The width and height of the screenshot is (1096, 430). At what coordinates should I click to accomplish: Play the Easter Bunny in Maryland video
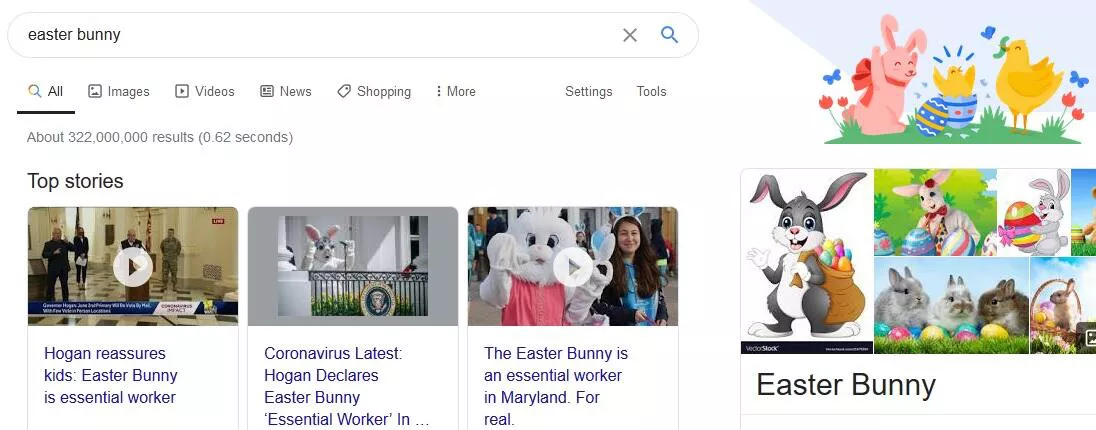573,266
